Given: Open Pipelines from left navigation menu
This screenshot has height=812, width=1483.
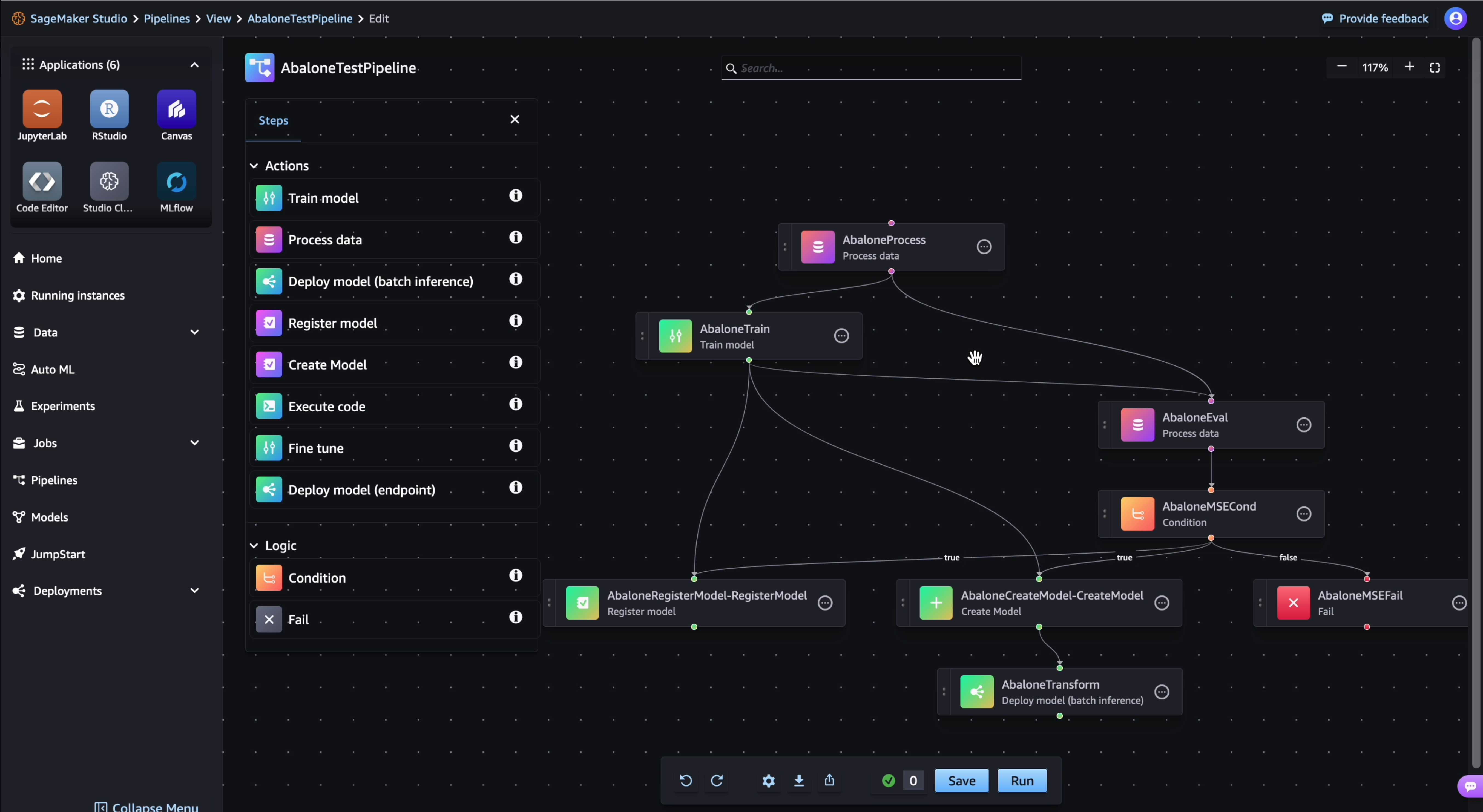Looking at the screenshot, I should [x=54, y=480].
